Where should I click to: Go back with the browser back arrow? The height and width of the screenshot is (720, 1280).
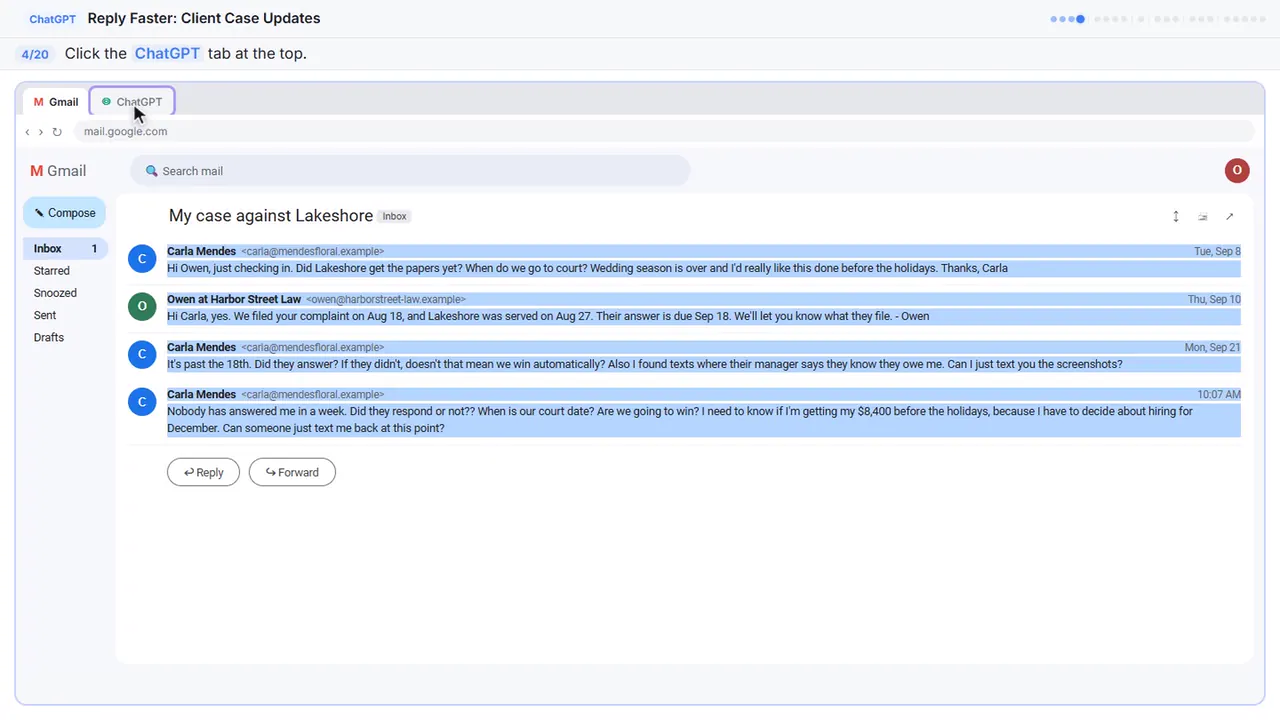[x=27, y=132]
